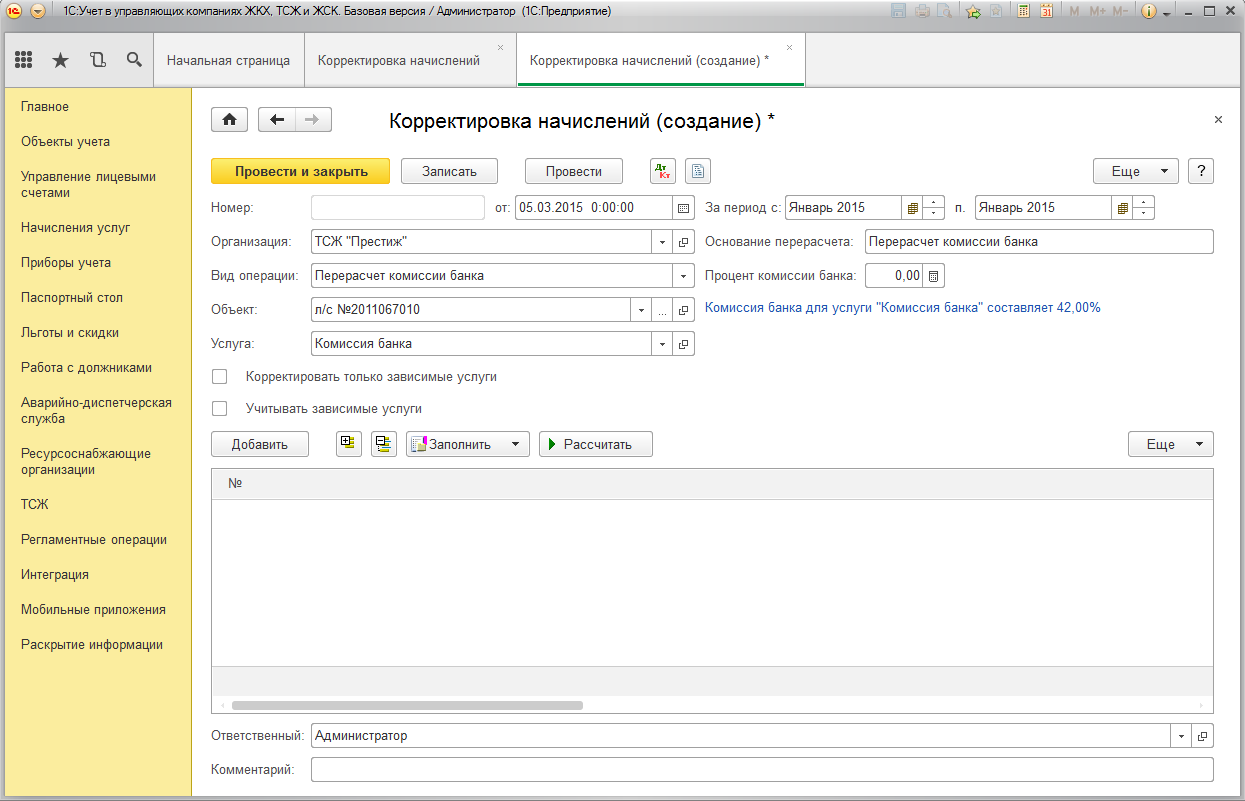Image resolution: width=1245 pixels, height=801 pixels.
Task: Open Регламентные операции section
Action: pyautogui.click(x=94, y=539)
